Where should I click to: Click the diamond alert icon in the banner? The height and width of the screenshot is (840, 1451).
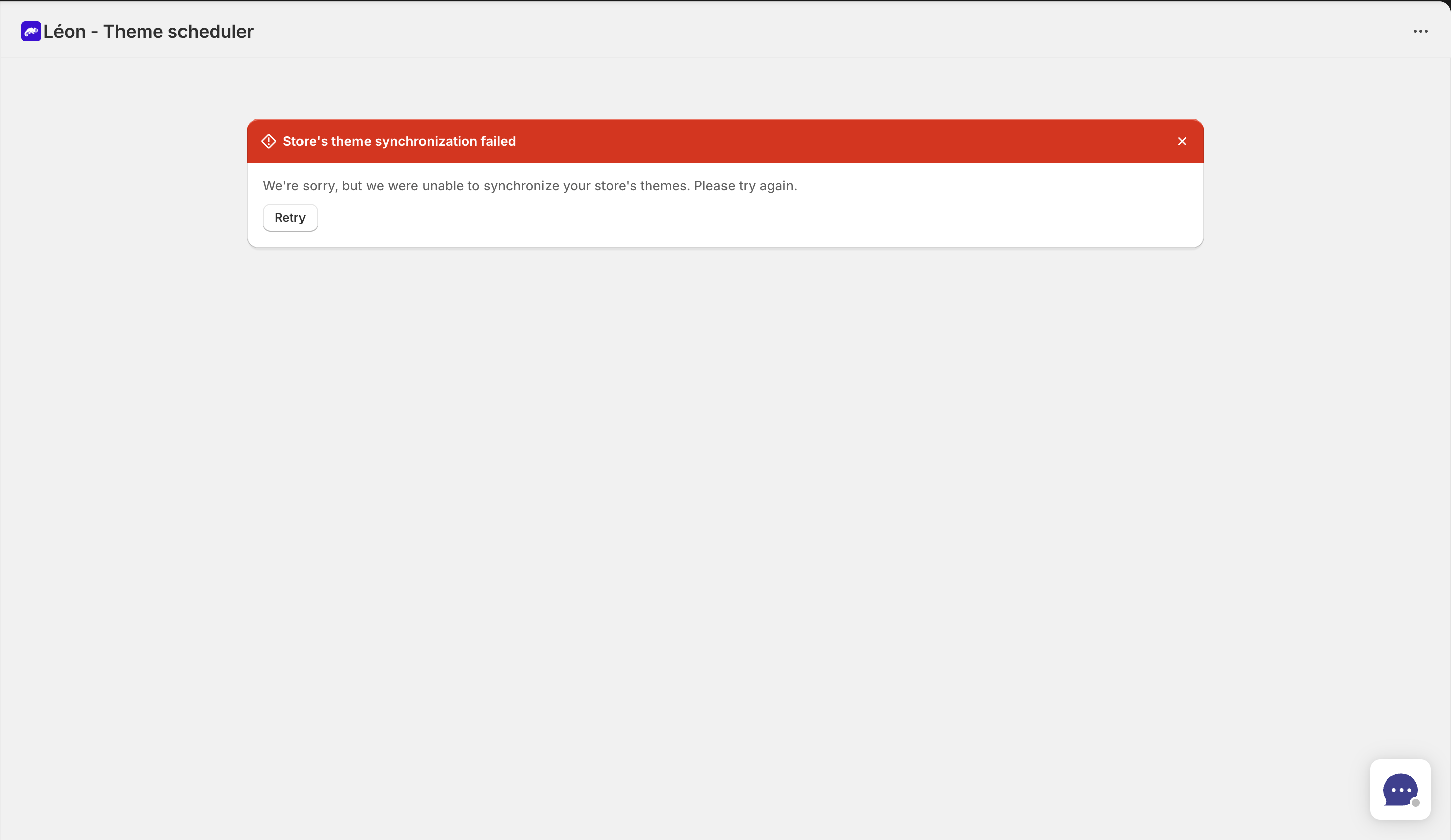pyautogui.click(x=268, y=142)
